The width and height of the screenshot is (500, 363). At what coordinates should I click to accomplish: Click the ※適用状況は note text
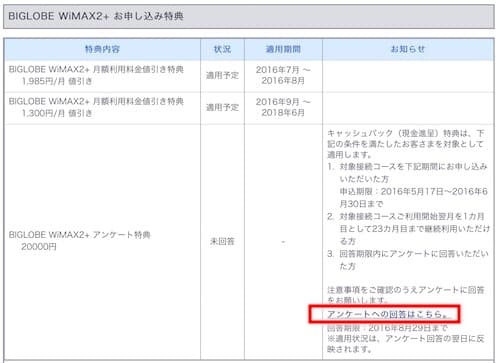[x=406, y=344]
